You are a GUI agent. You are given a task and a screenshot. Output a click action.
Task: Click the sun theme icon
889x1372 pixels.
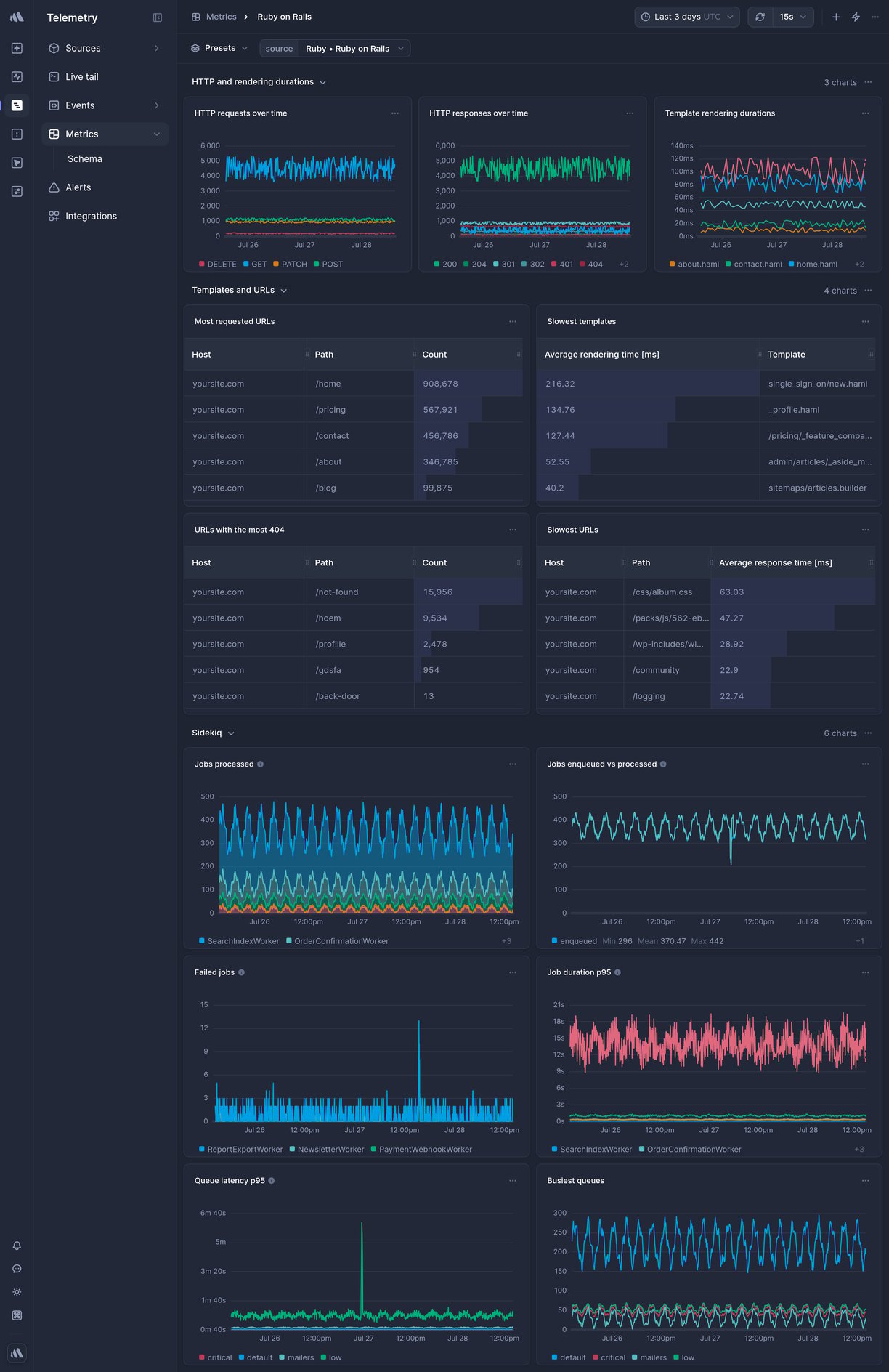click(x=17, y=1292)
